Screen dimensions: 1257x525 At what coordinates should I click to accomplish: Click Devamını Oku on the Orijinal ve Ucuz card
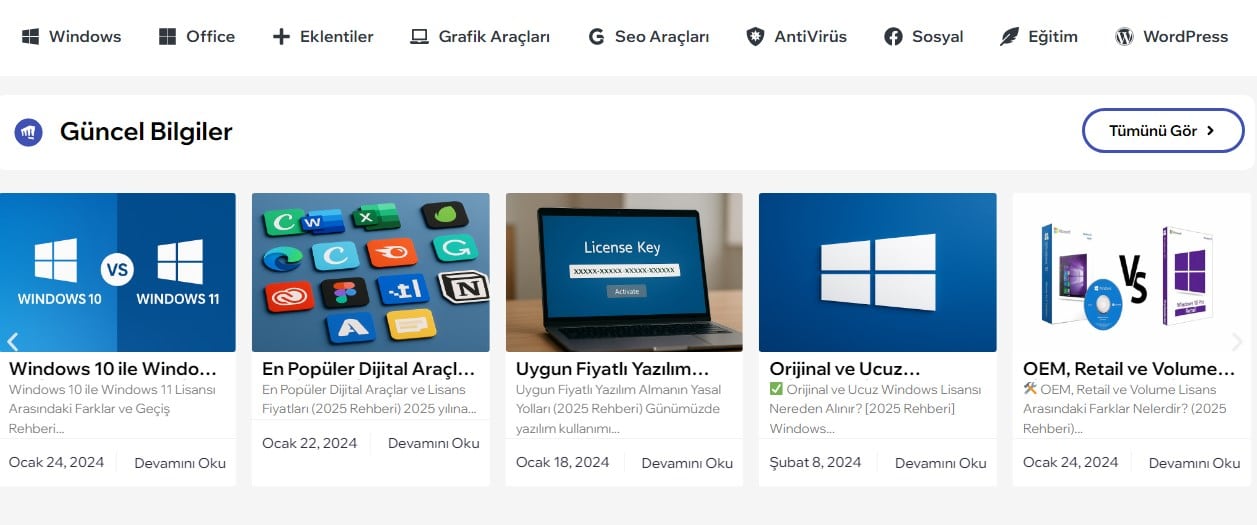(941, 463)
